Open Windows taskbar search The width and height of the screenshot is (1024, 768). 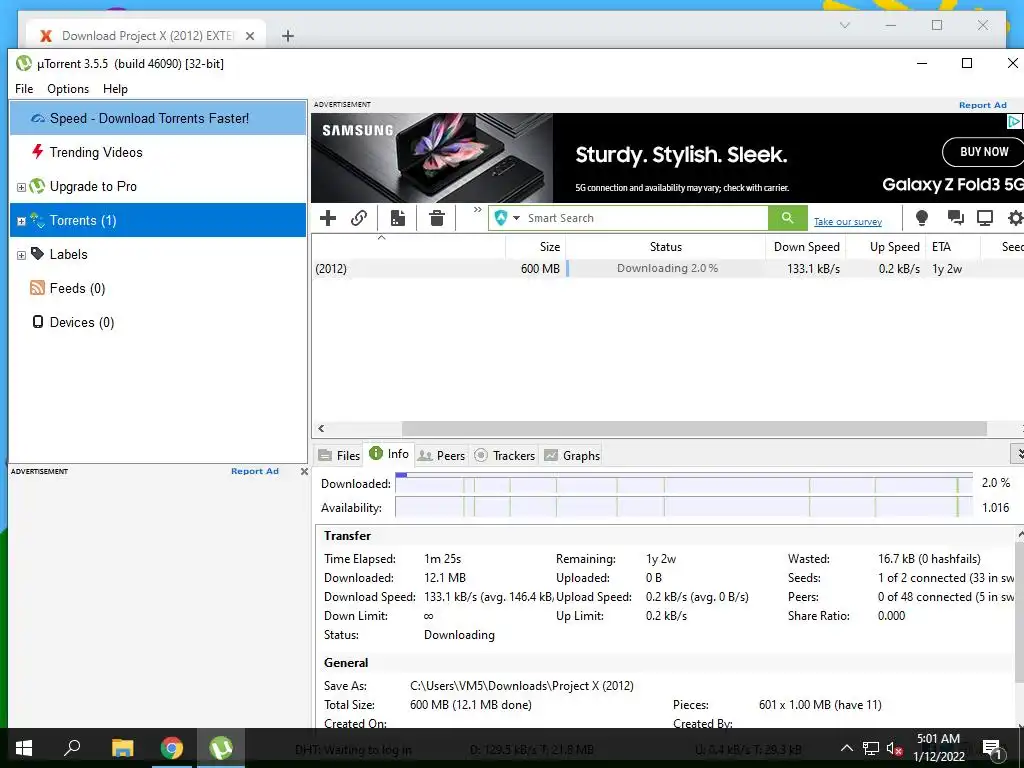click(x=72, y=748)
